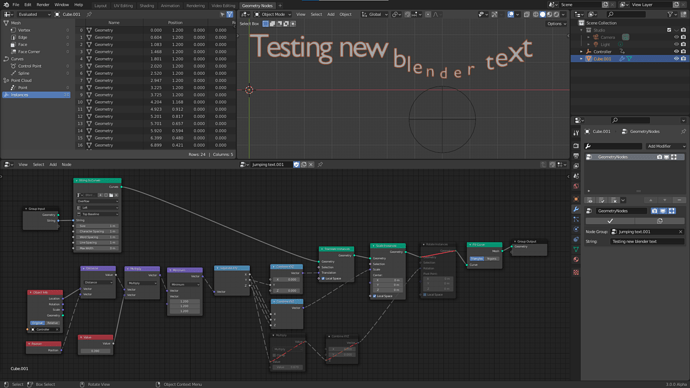
Task: Open the Object Mode dropdown
Action: point(273,15)
